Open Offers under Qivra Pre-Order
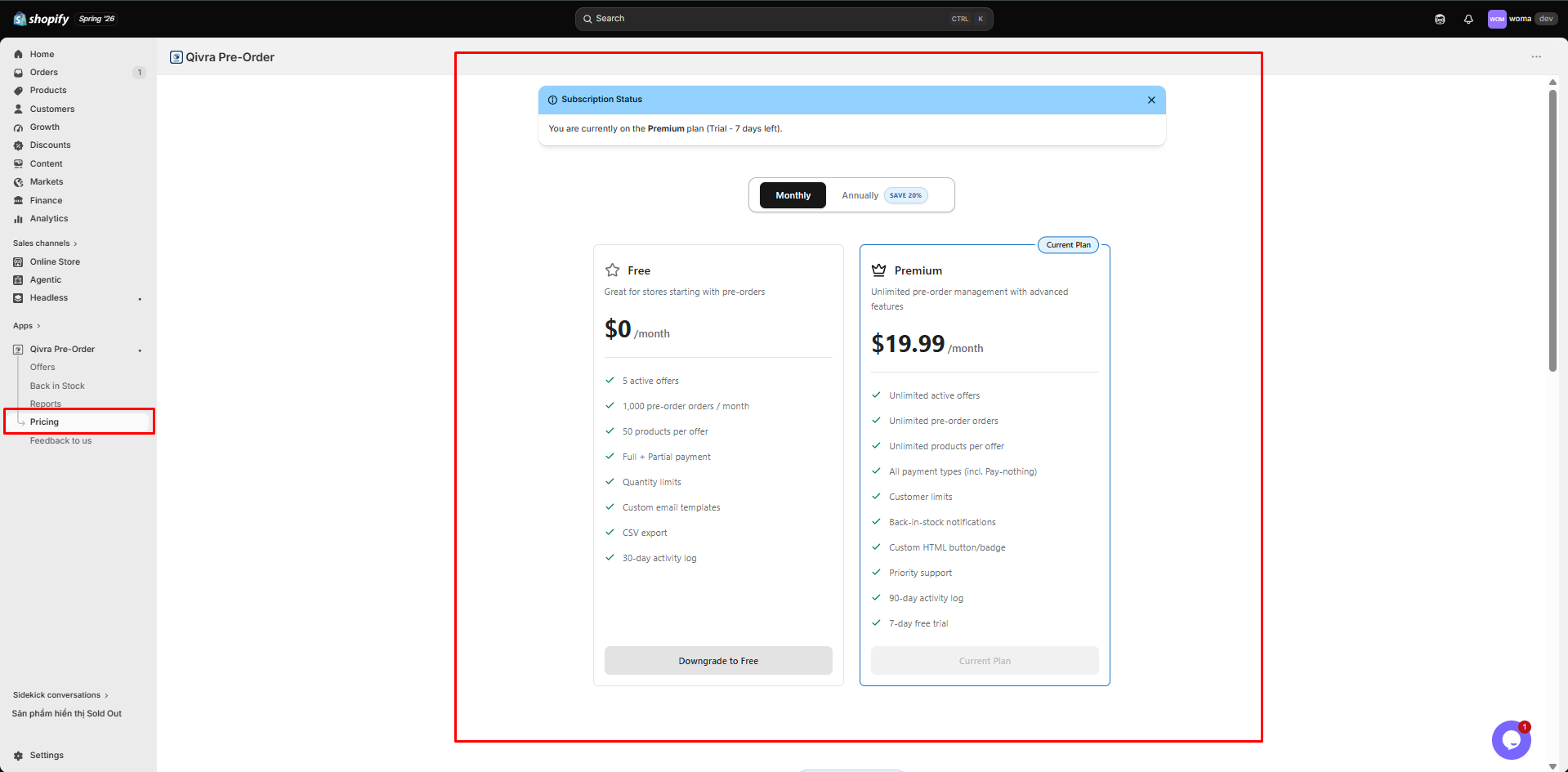1568x772 pixels. (42, 367)
